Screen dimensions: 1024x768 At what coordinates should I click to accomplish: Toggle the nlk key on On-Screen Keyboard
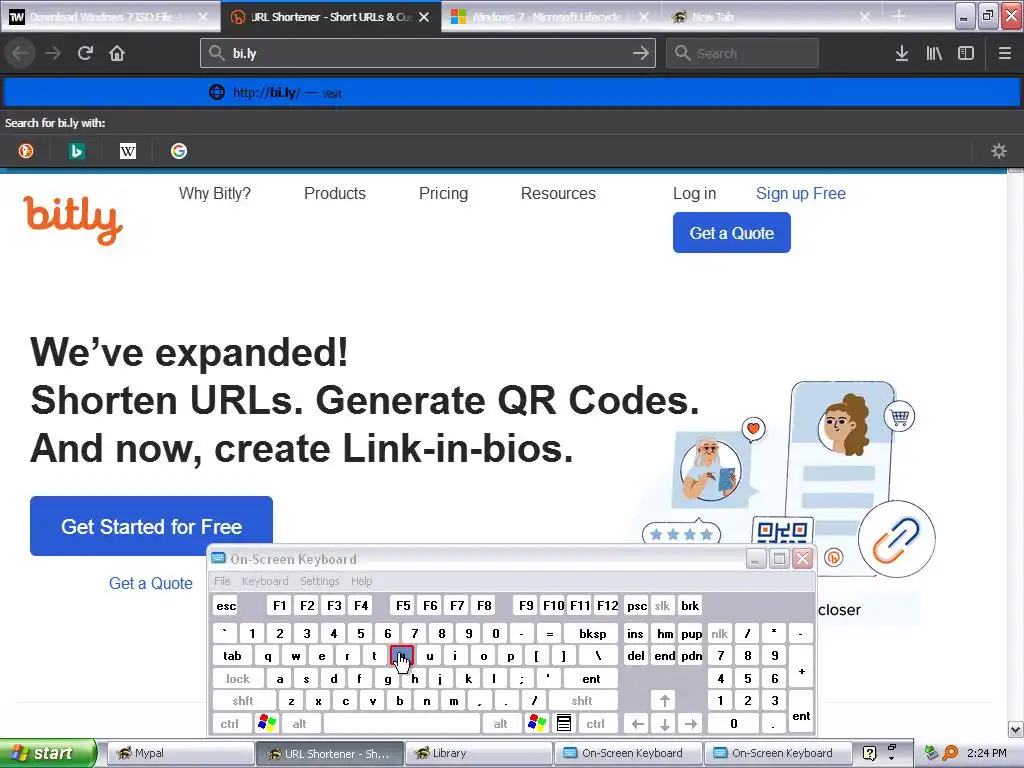[x=720, y=633]
